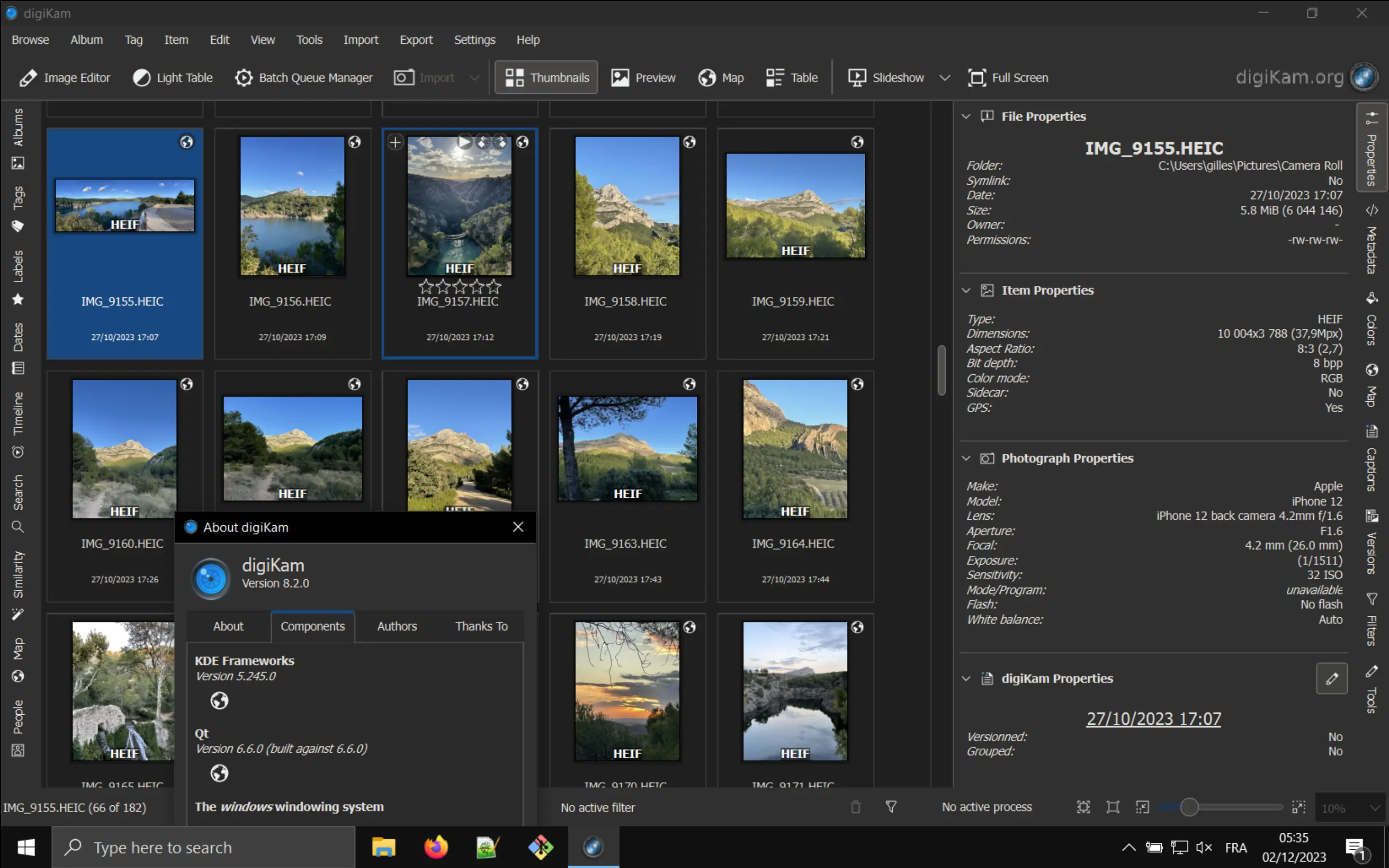
Task: Toggle the Table view mode
Action: point(792,78)
